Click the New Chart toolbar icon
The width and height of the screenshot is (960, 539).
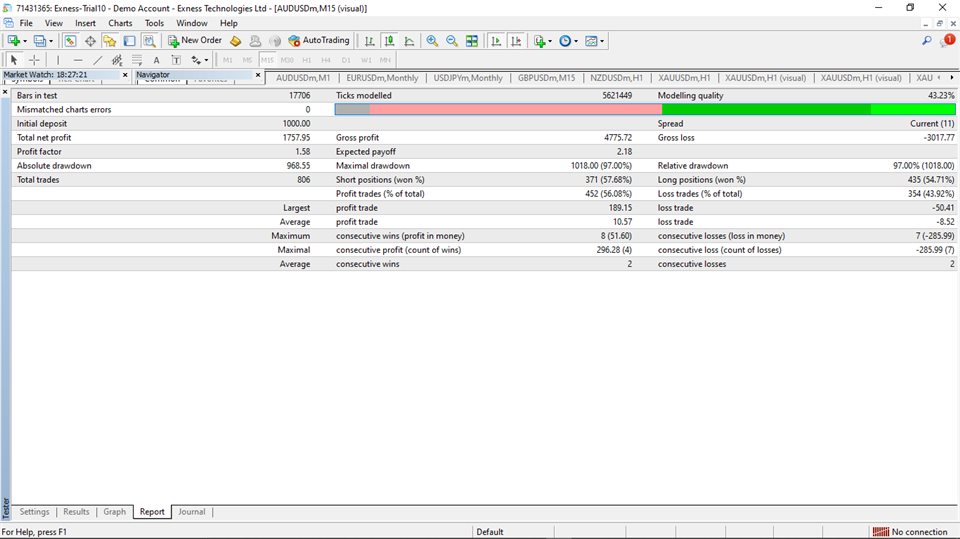(x=13, y=41)
